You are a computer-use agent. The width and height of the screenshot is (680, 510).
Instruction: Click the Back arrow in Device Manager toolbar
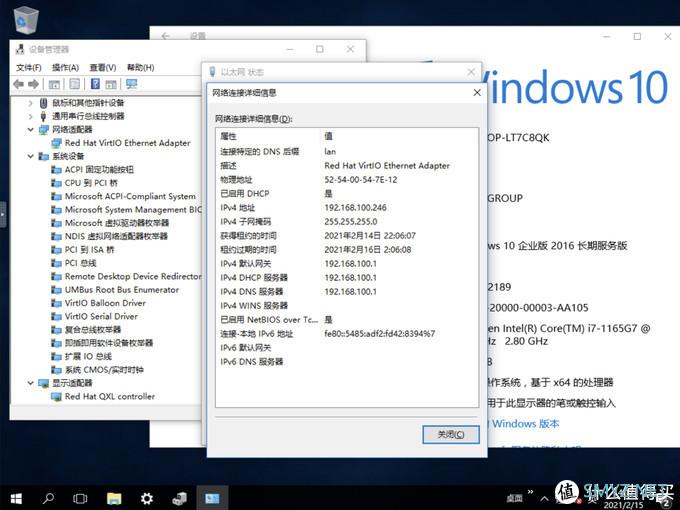pos(18,84)
